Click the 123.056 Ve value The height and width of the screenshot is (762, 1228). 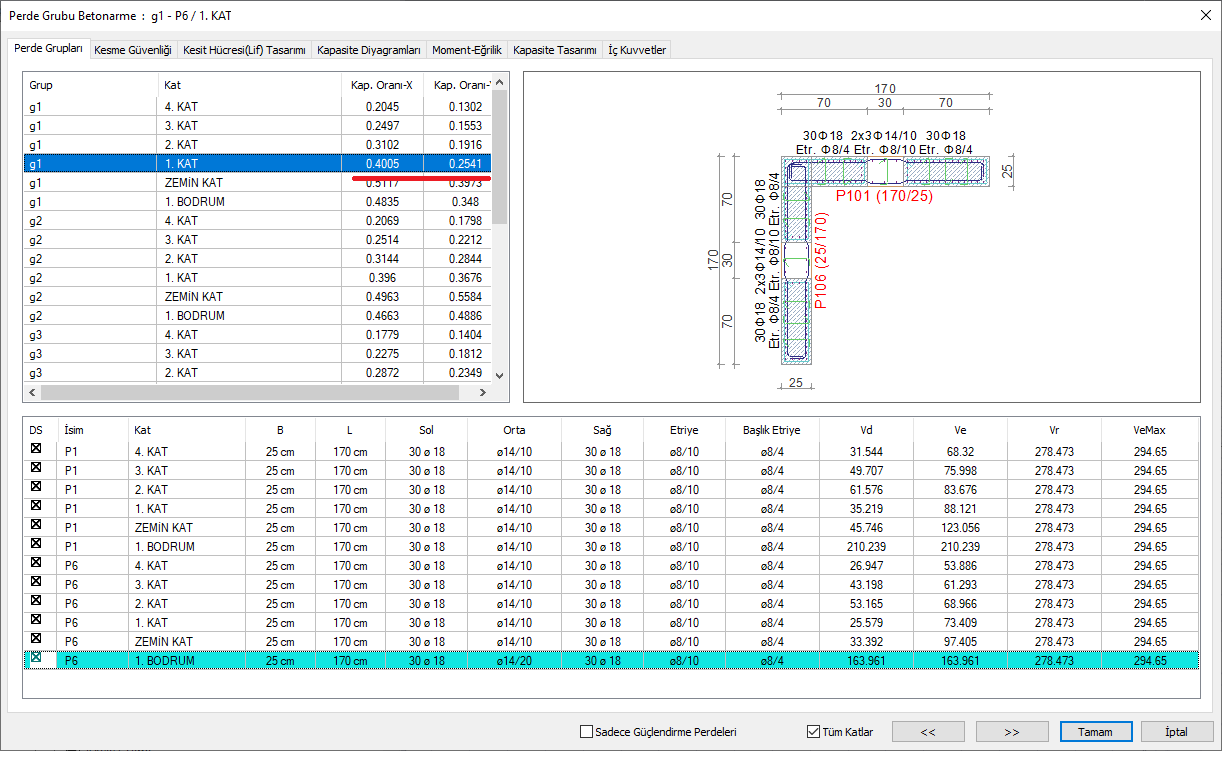click(961, 527)
